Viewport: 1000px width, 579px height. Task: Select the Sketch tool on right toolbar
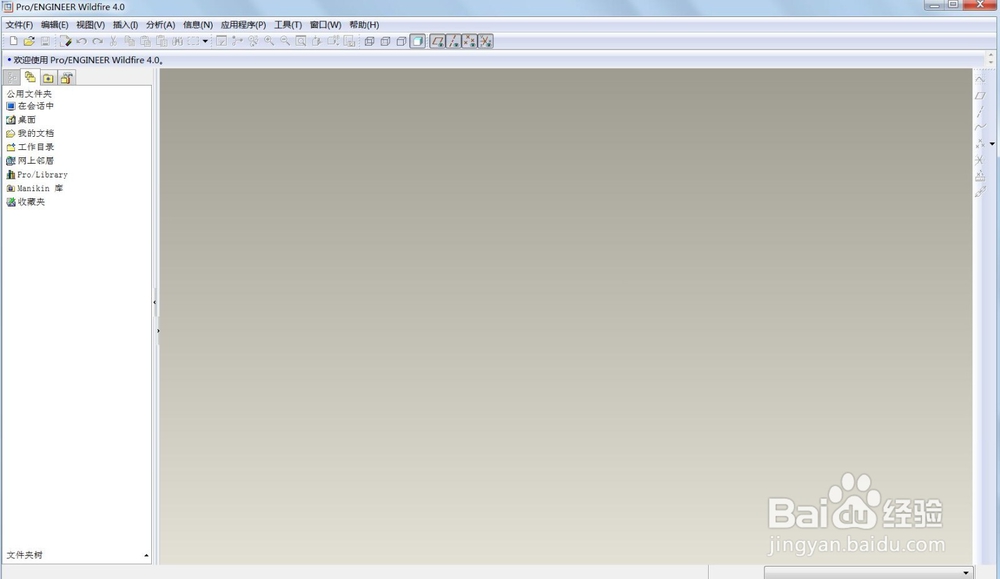coord(980,80)
